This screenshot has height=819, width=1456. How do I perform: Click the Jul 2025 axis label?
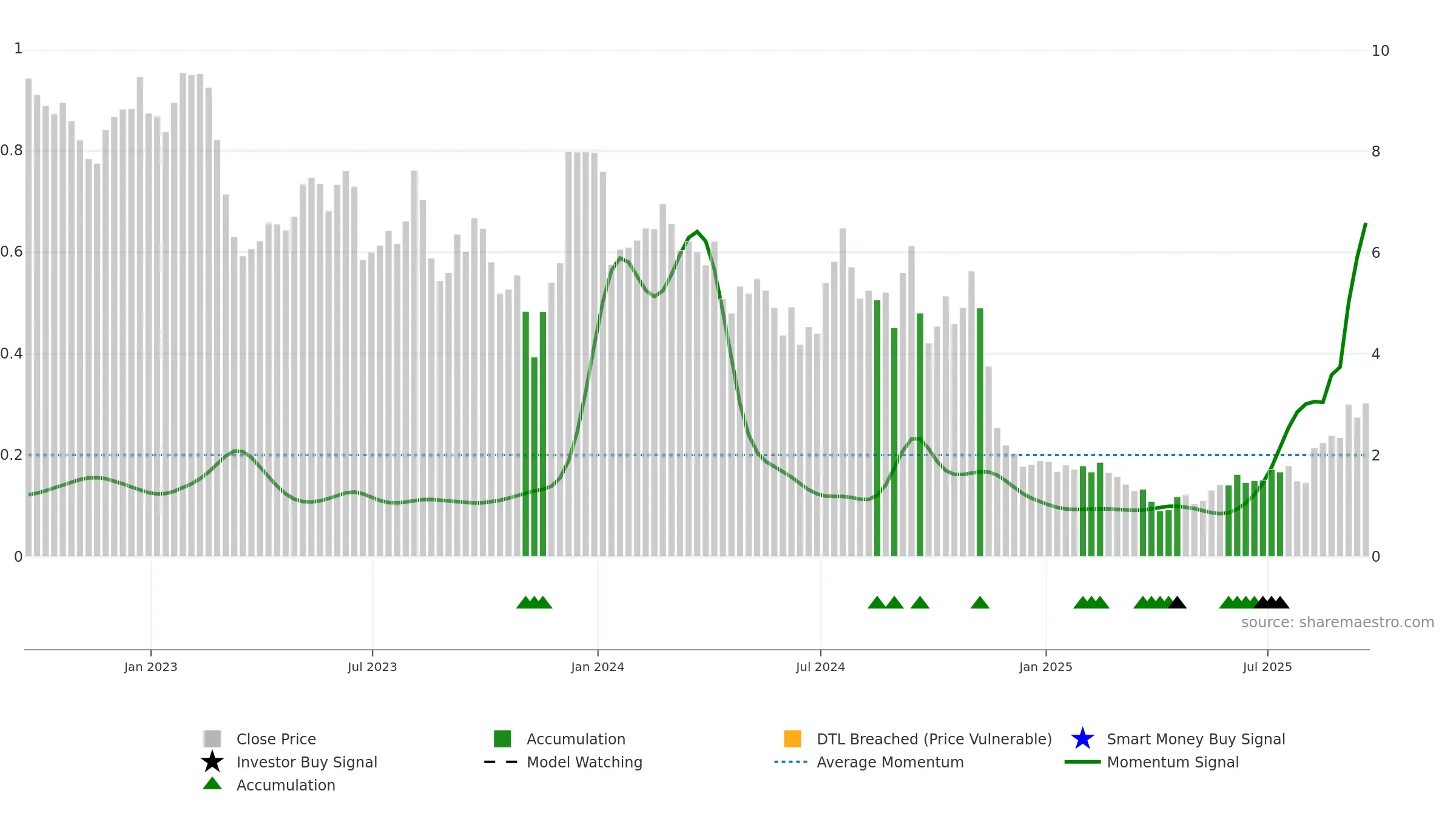click(1267, 667)
